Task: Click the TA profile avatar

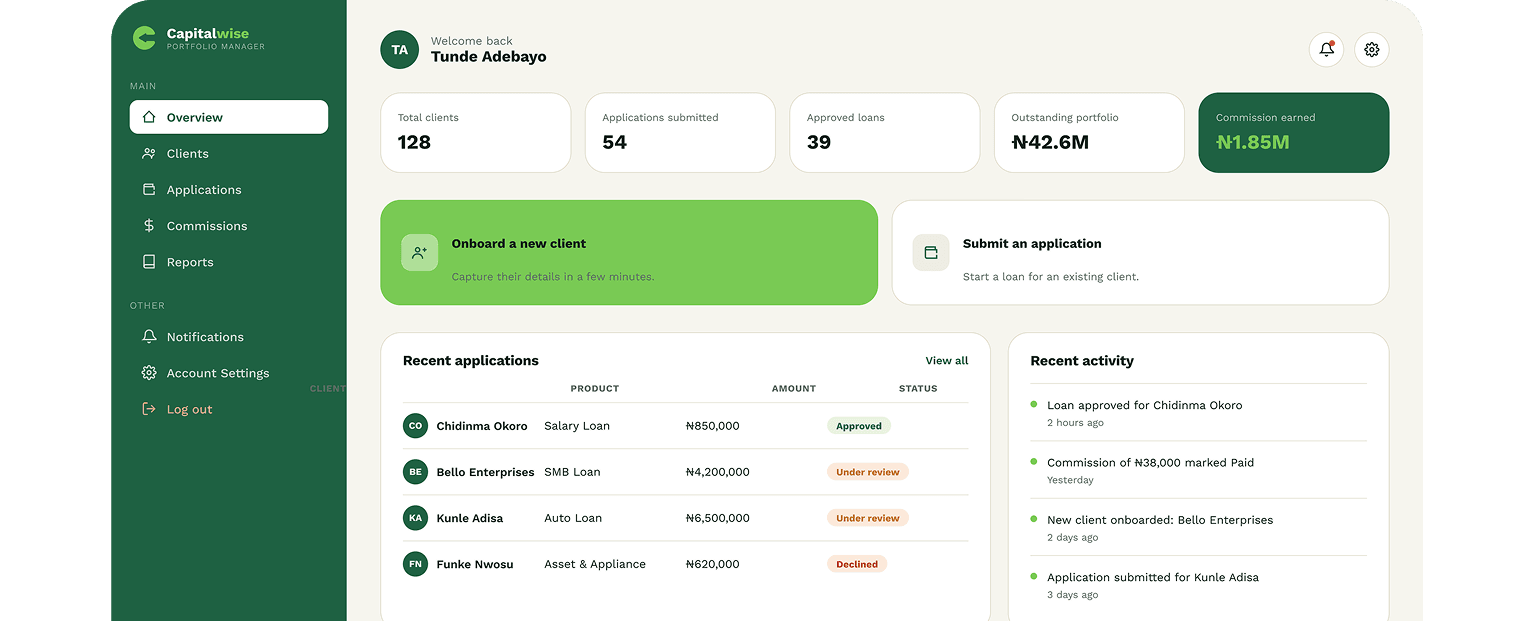Action: click(x=400, y=50)
